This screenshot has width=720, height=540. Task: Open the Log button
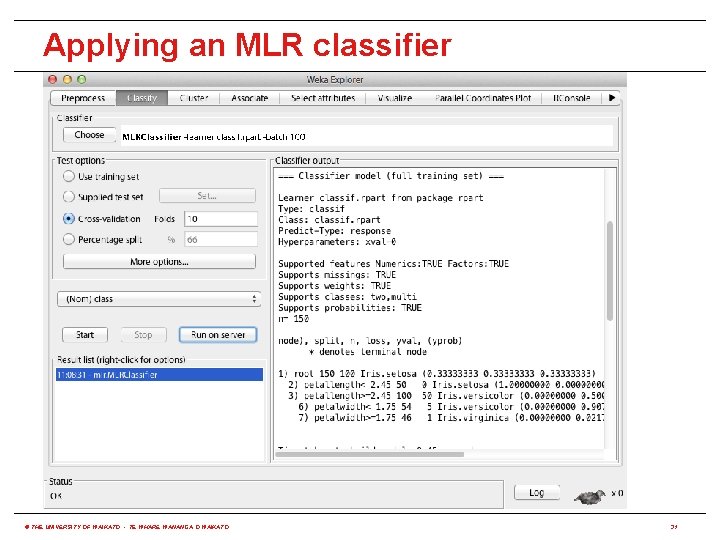coord(536,493)
